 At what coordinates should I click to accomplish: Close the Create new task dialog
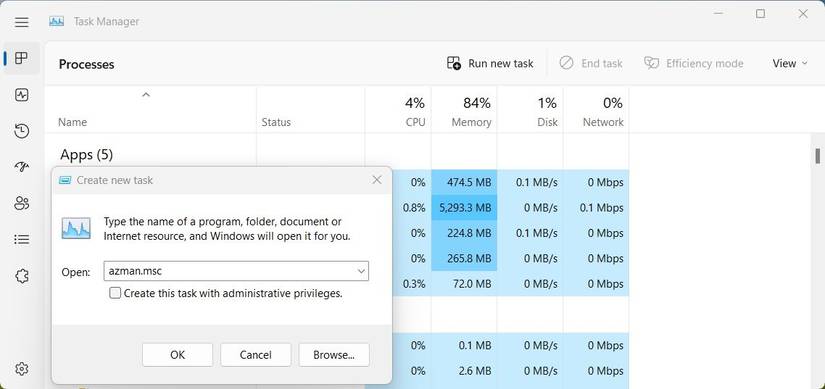coord(377,180)
